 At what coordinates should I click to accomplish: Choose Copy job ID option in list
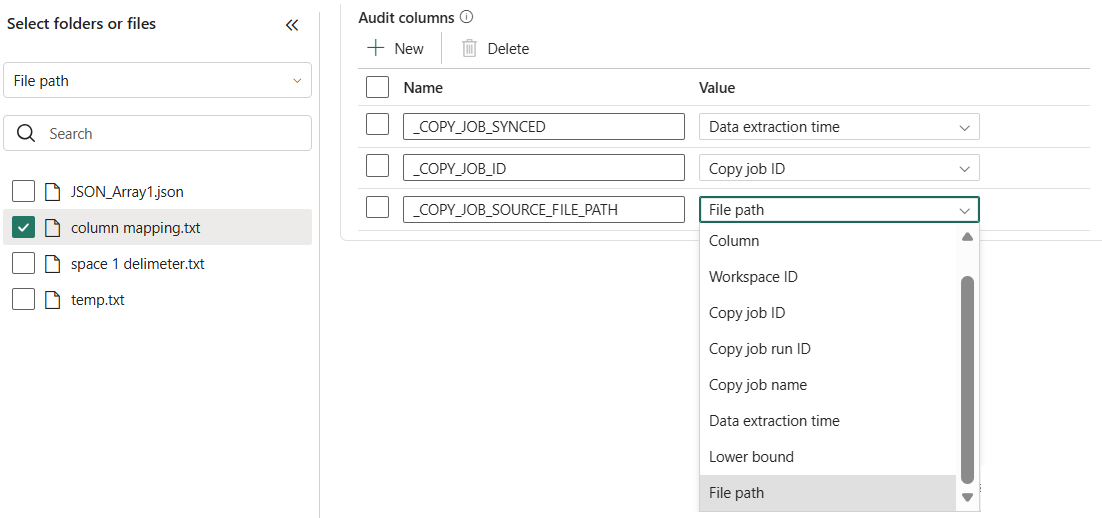[x=828, y=313]
